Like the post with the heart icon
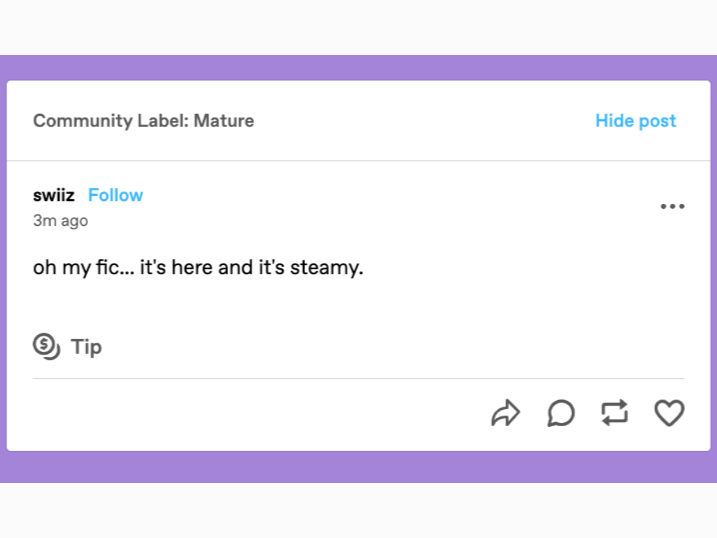The image size is (717, 538). click(669, 413)
